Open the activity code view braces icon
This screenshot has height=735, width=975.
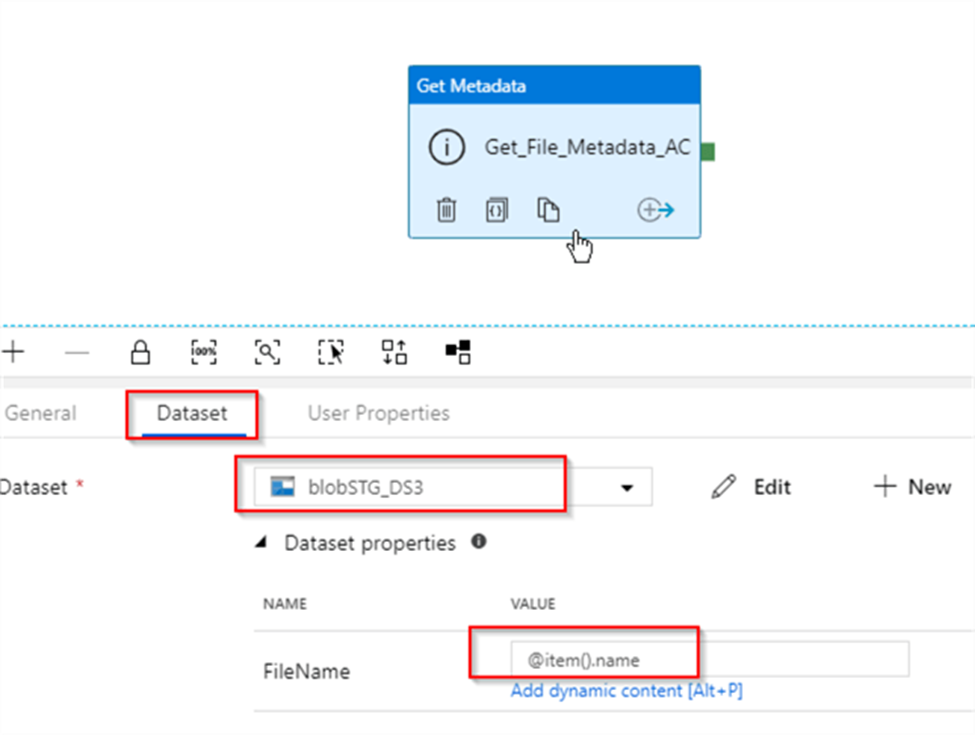(497, 210)
